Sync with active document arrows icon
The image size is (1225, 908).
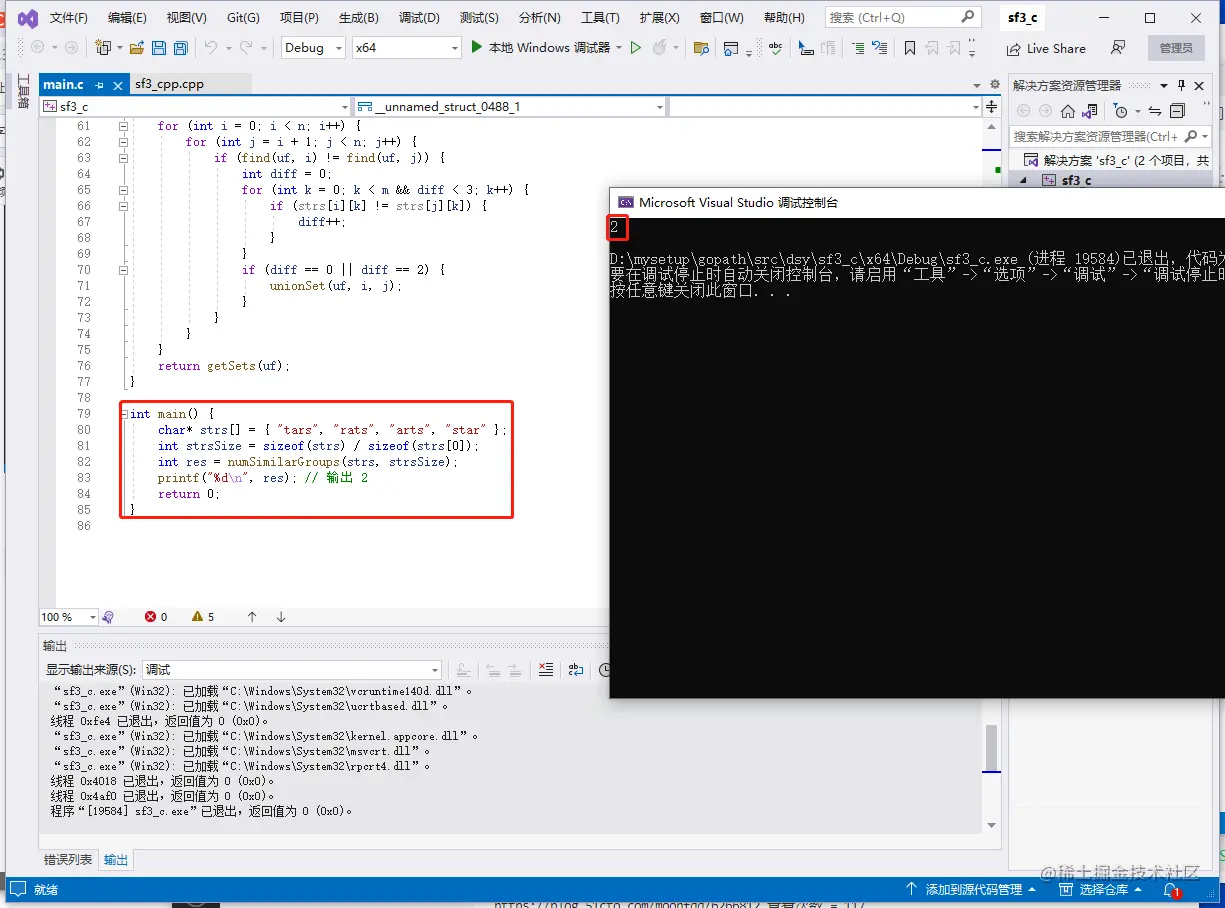(x=1154, y=111)
